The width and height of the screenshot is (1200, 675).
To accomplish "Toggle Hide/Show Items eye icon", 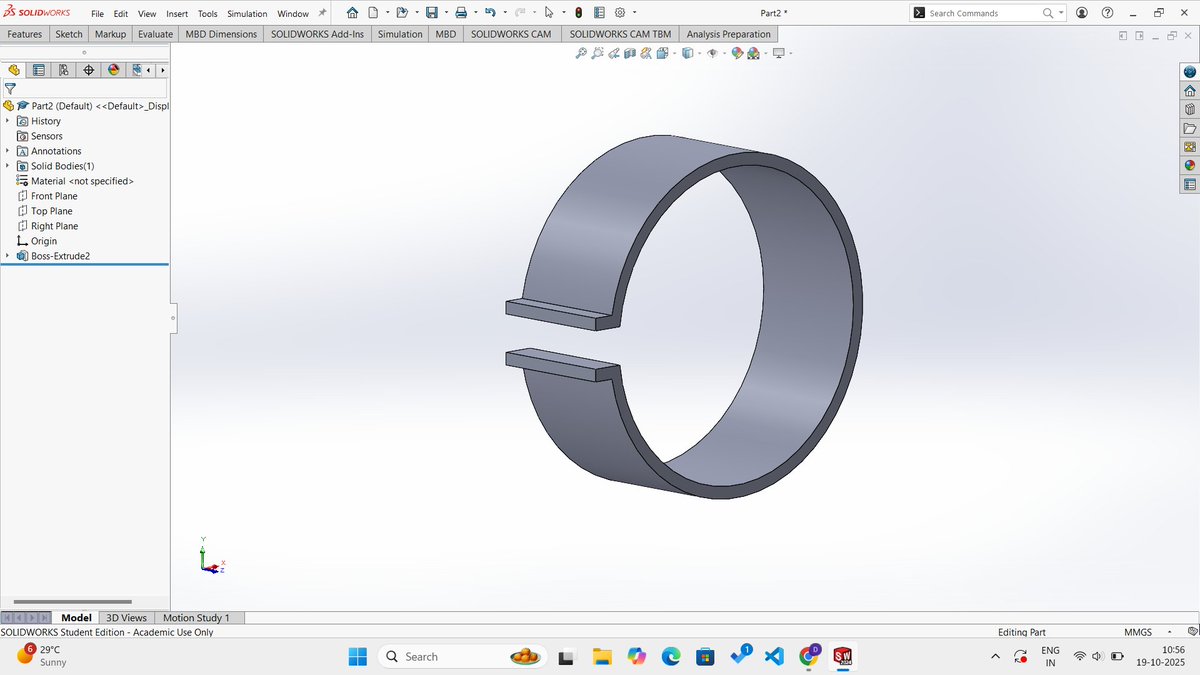I will click(x=712, y=53).
